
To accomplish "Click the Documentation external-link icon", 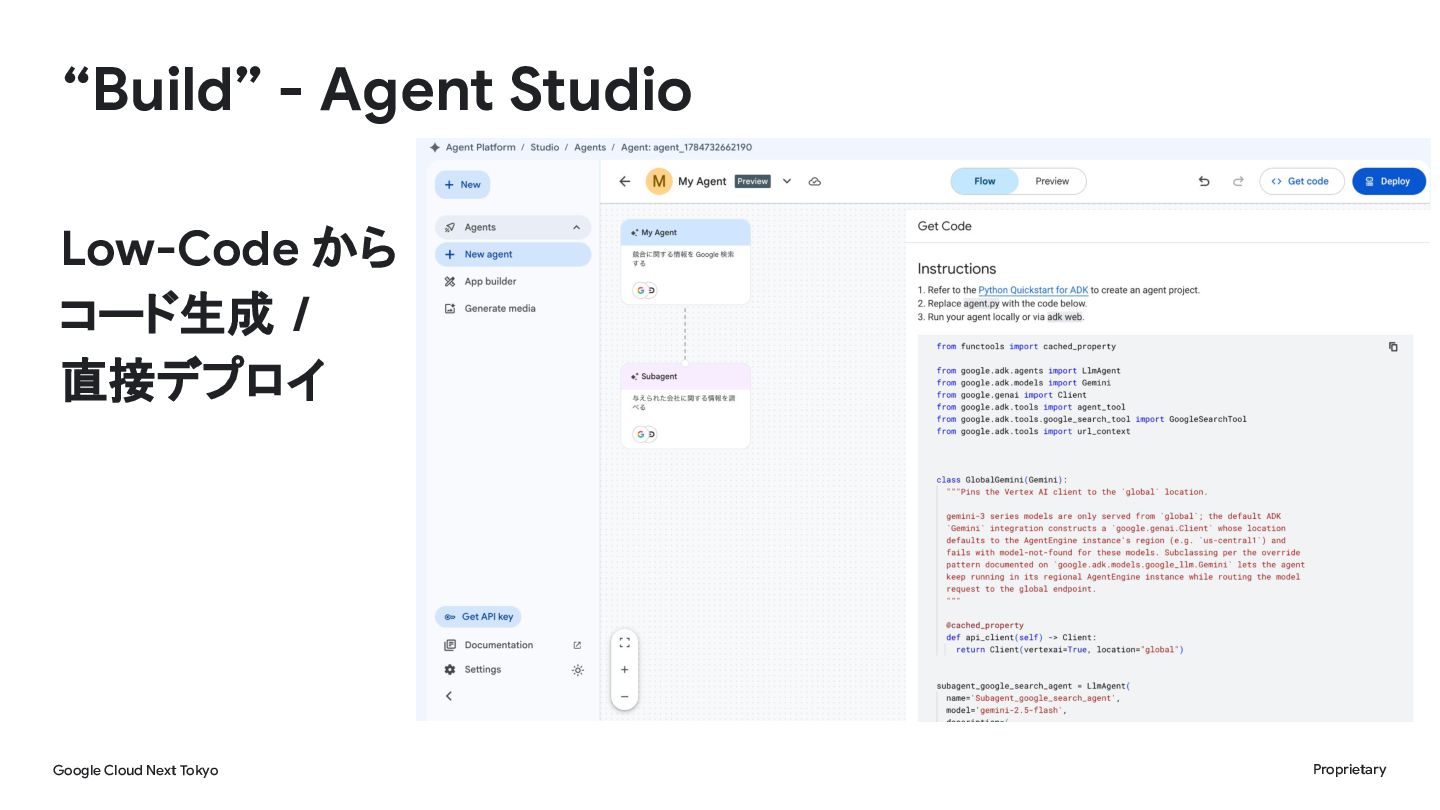I will (x=577, y=646).
